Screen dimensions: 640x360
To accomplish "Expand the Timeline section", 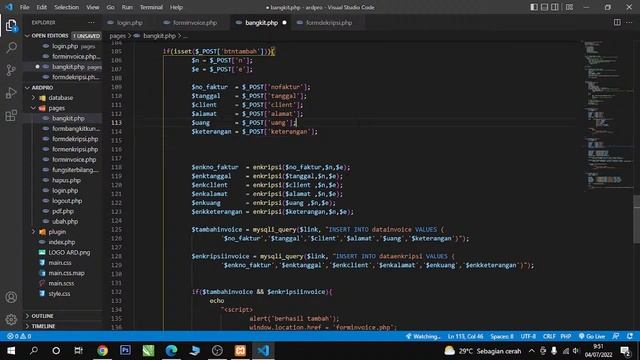I will [x=63, y=326].
